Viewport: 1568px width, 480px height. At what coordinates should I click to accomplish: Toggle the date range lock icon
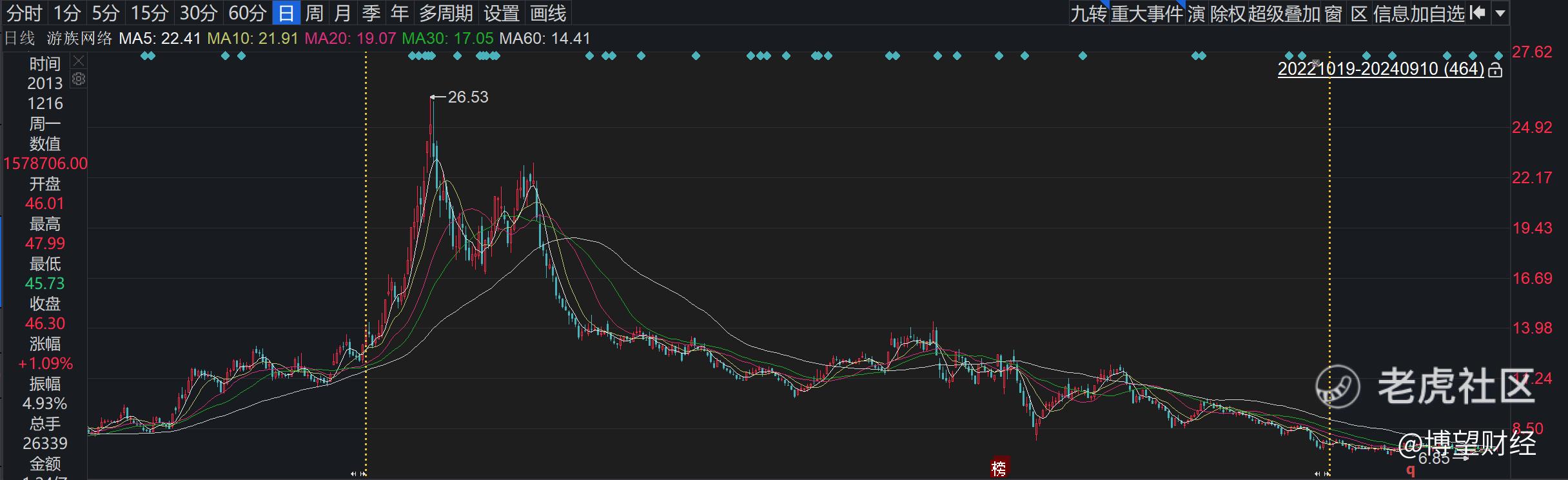(x=1495, y=70)
